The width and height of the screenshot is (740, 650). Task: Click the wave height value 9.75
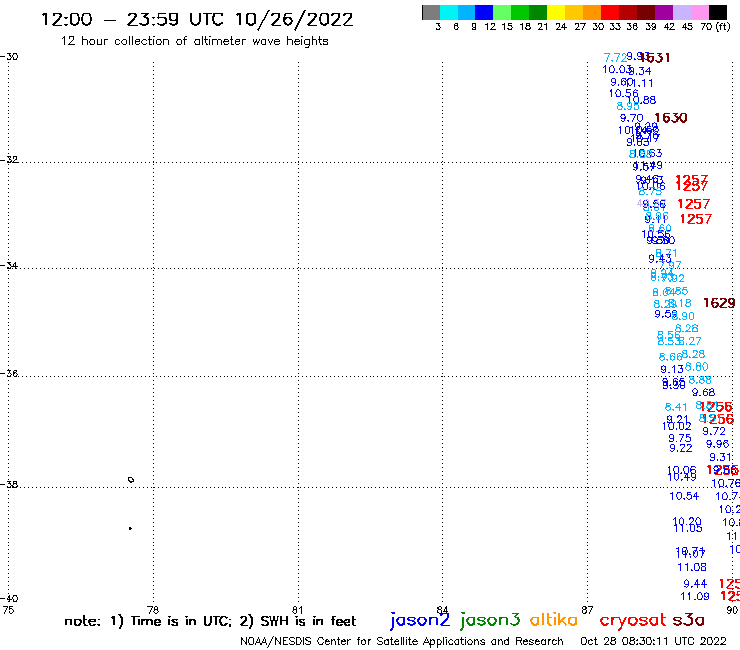point(680,439)
